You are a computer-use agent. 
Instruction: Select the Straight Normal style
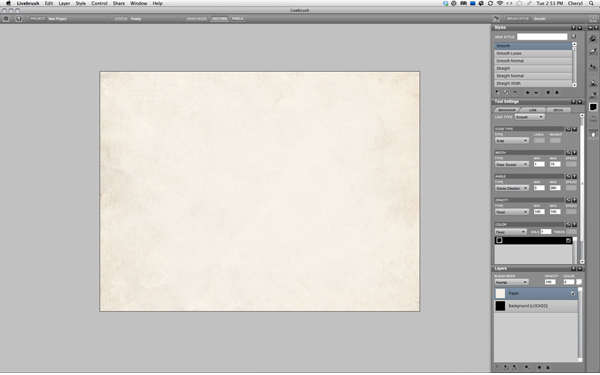533,76
